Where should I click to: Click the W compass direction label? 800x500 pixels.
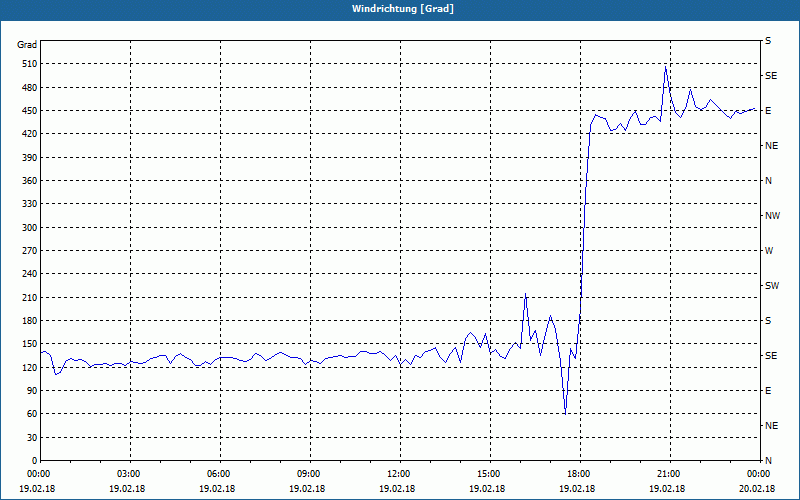(x=769, y=251)
